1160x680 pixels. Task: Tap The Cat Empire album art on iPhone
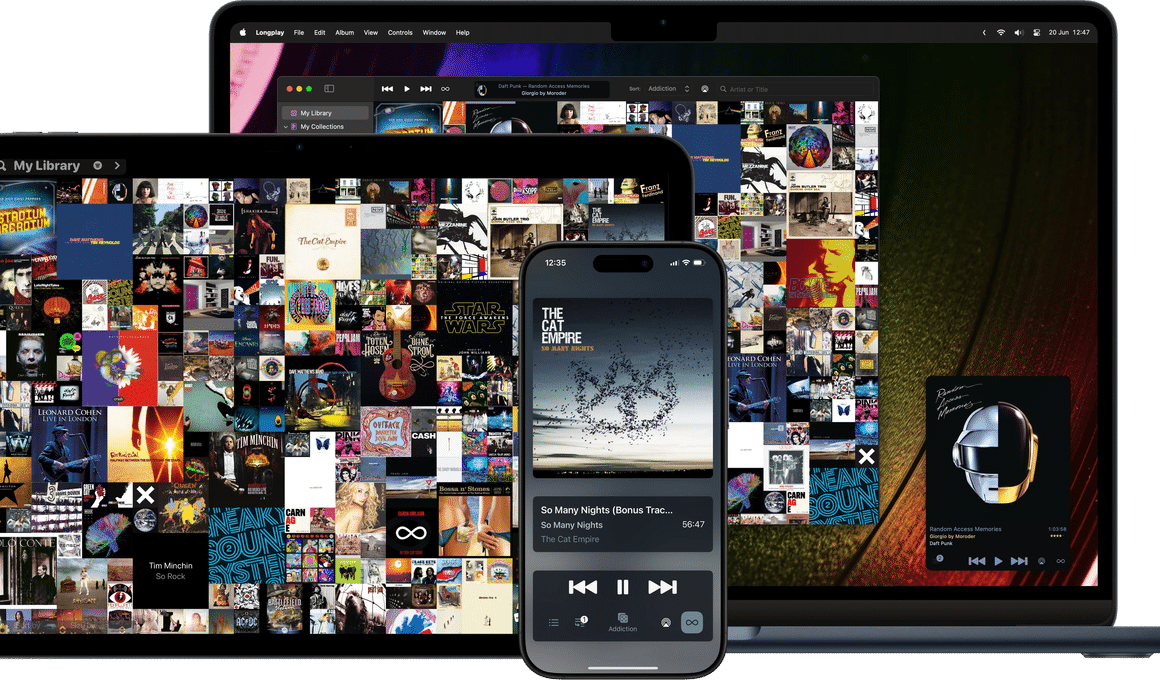pos(623,388)
